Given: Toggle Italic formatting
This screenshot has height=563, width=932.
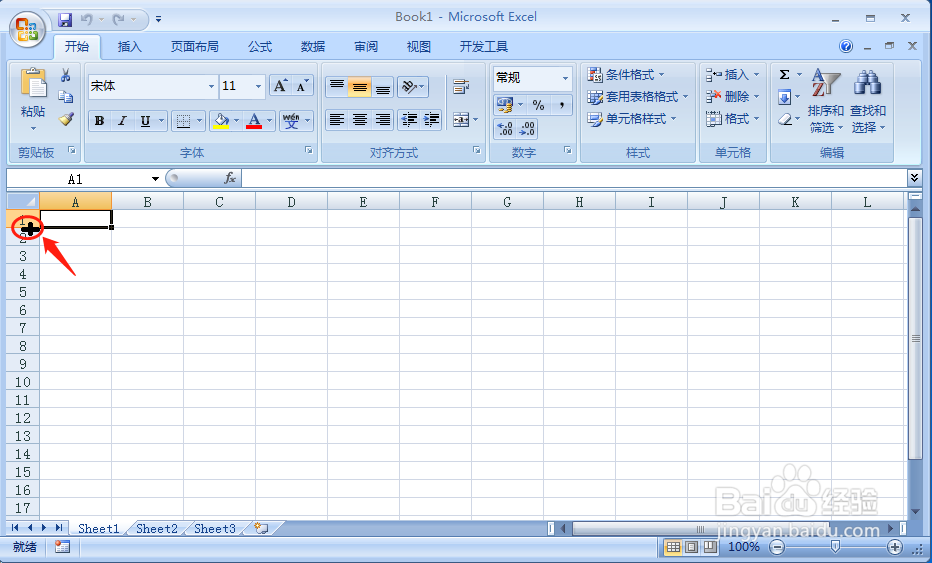Looking at the screenshot, I should [x=122, y=121].
